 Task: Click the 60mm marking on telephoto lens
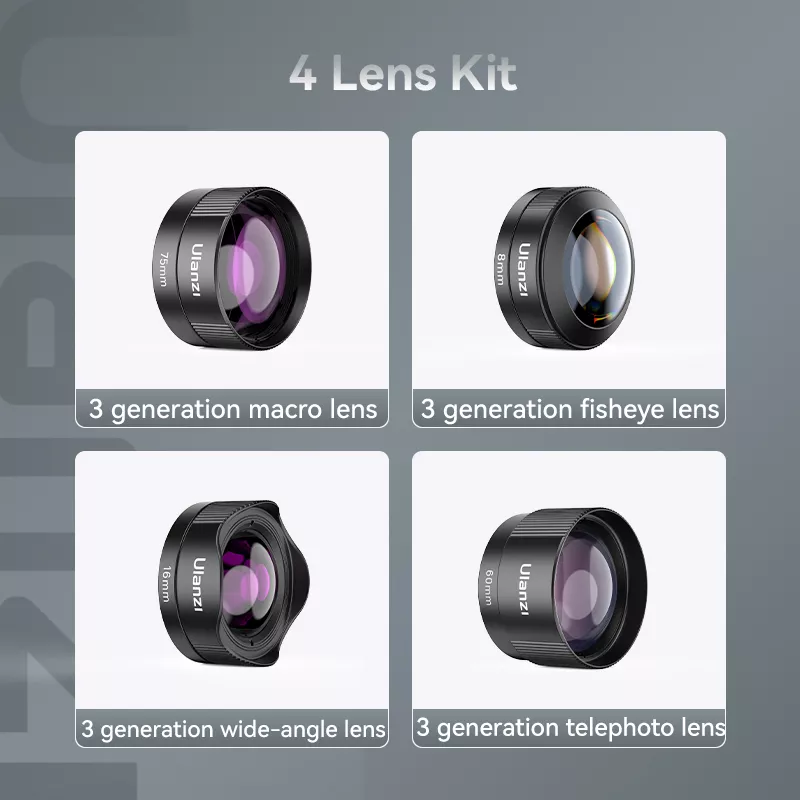tap(489, 588)
